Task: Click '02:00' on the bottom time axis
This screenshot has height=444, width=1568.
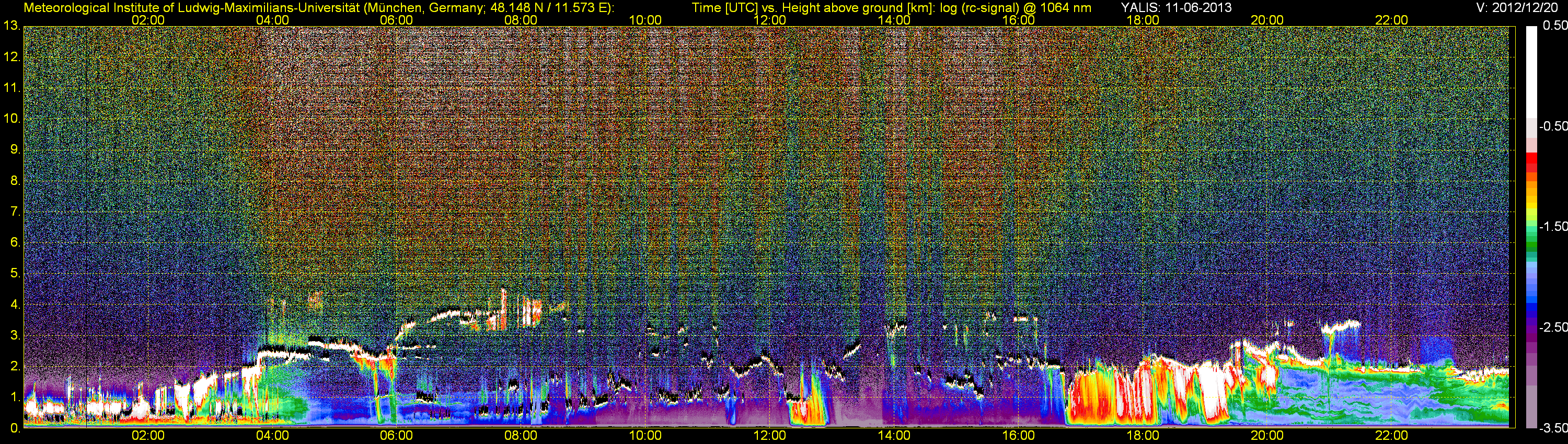Action: point(148,436)
